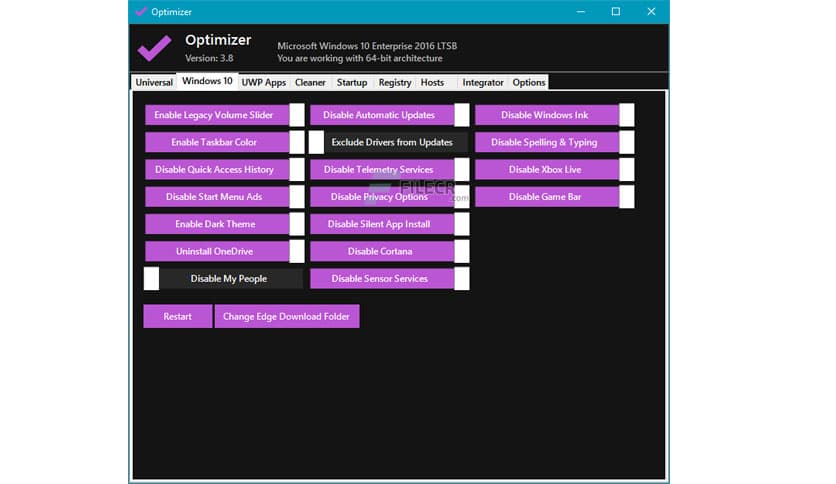Select the Windows 10 tab
The width and height of the screenshot is (836, 484).
tap(207, 81)
